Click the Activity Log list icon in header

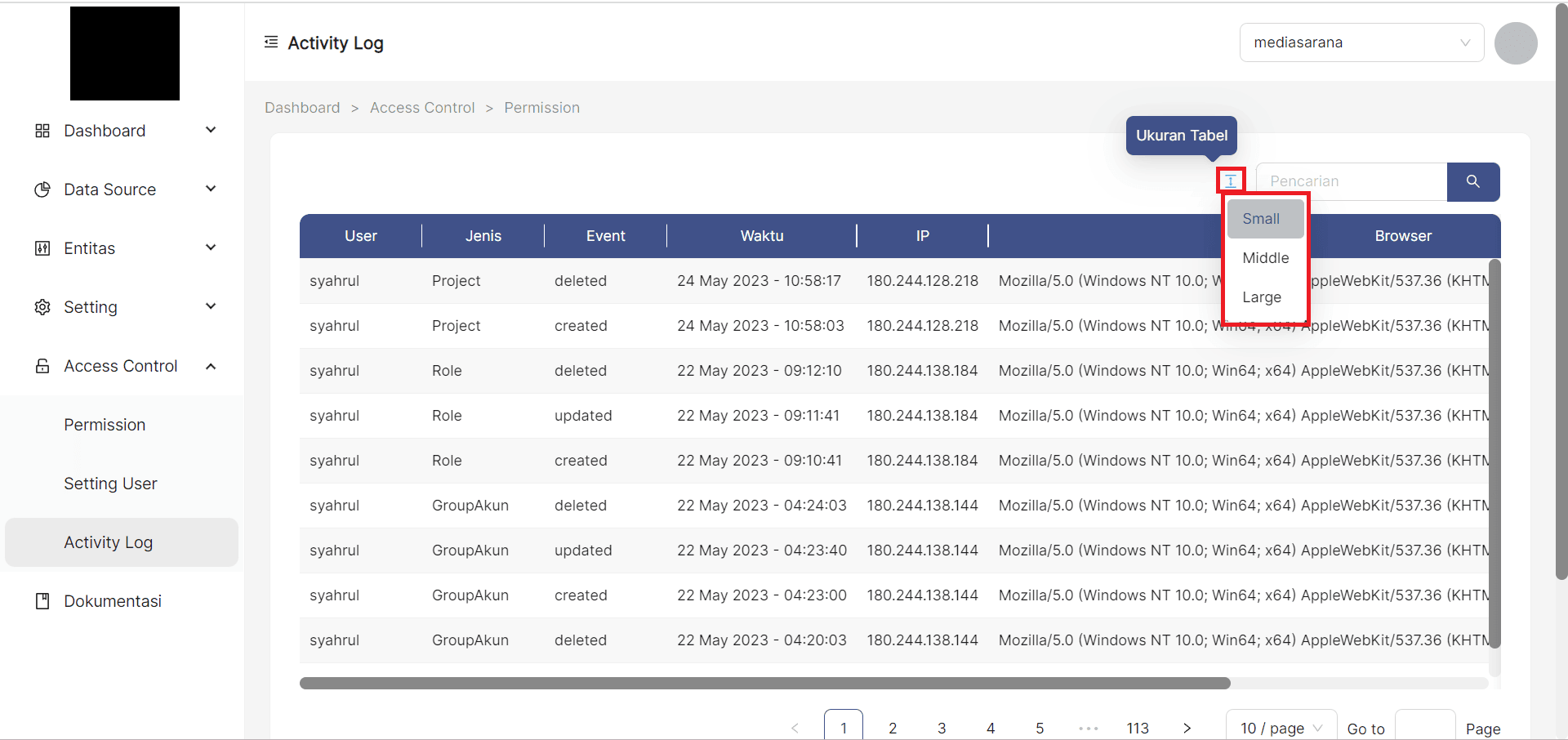point(270,42)
